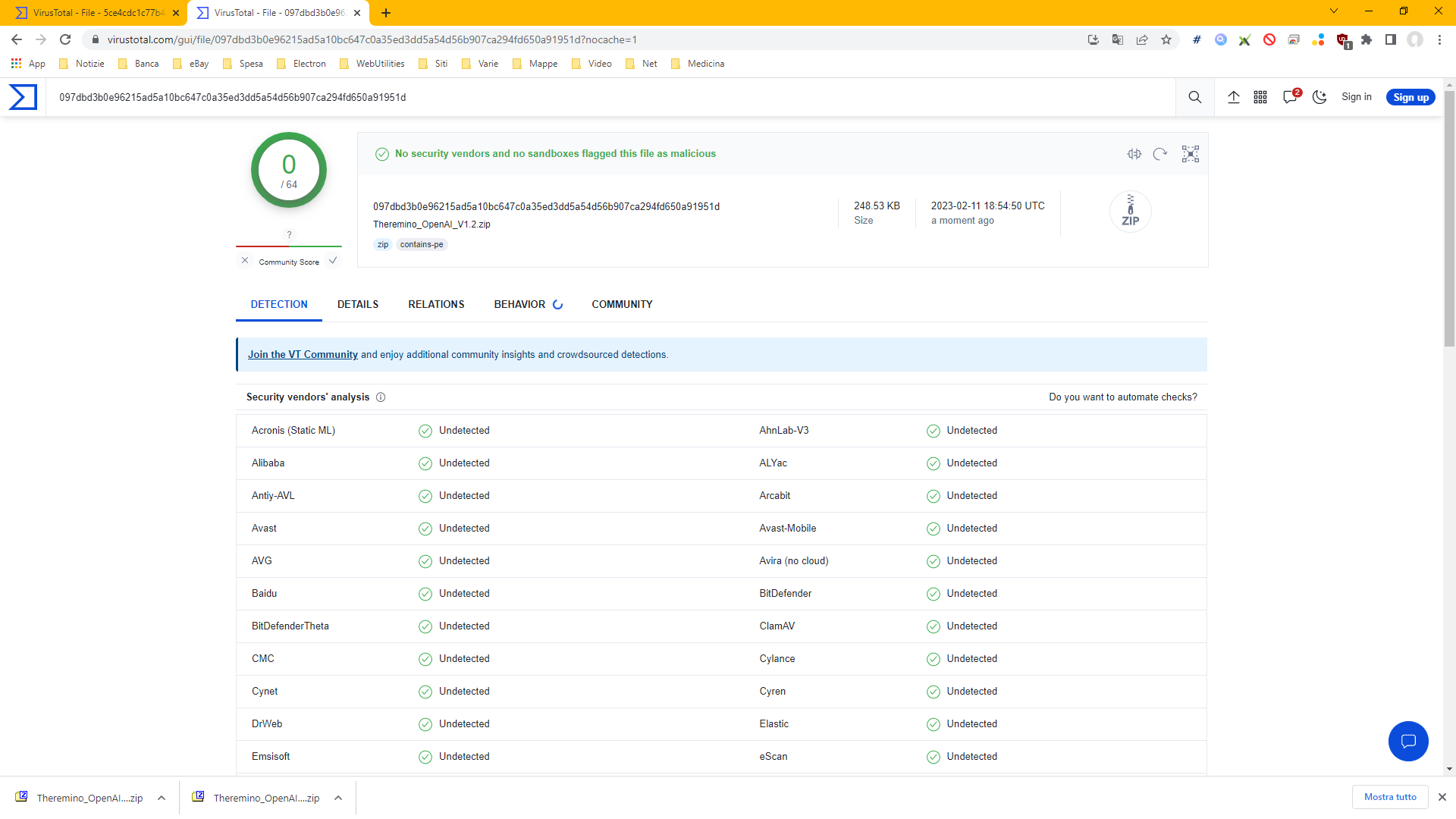Click the ClamAV vendor name
Viewport: 1456px width, 819px height.
click(x=777, y=626)
